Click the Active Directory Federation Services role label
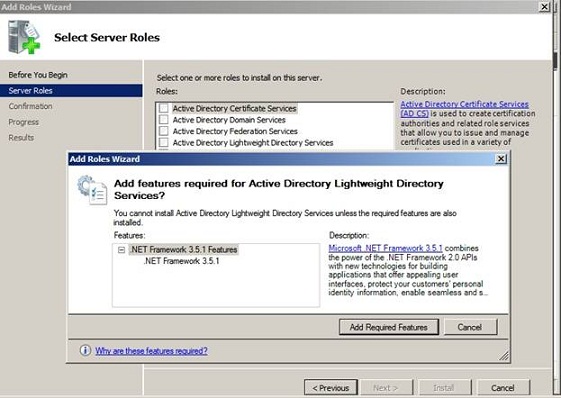The image size is (561, 398). [235, 131]
